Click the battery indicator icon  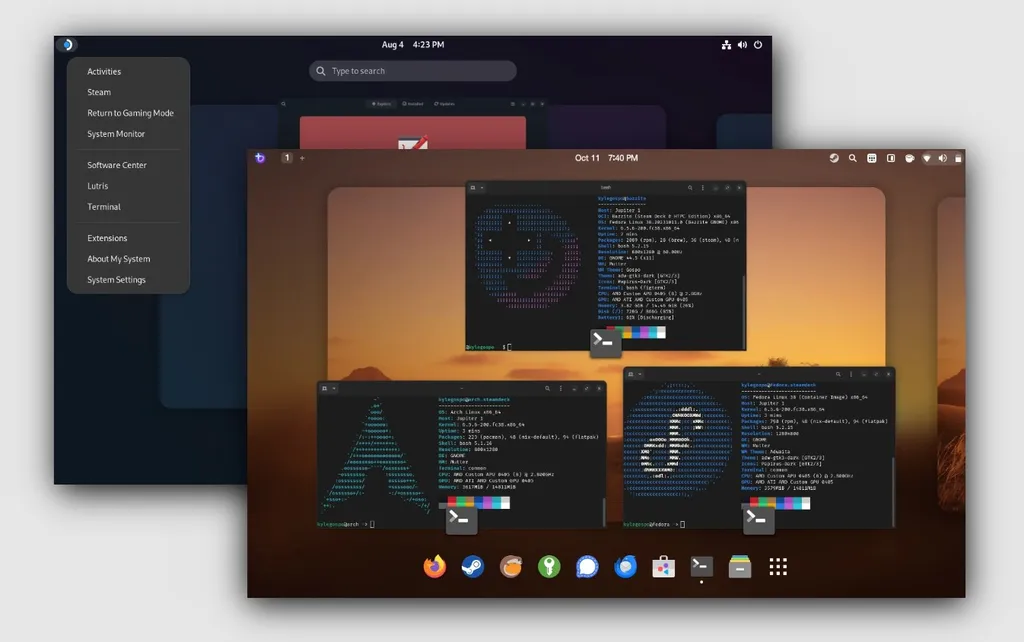959,158
